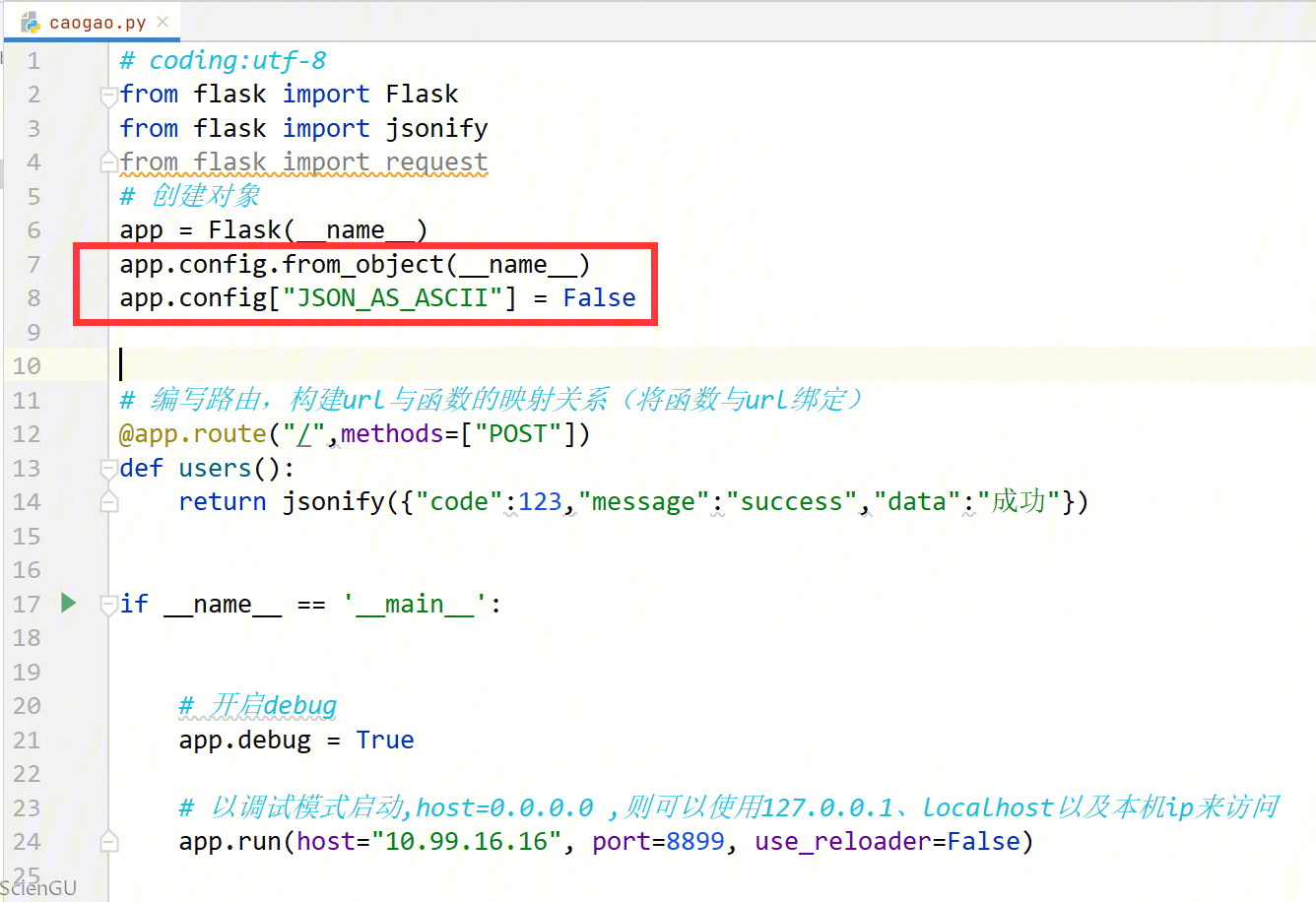
Task: Click the green Run arrow beside line 17
Action: pos(68,603)
